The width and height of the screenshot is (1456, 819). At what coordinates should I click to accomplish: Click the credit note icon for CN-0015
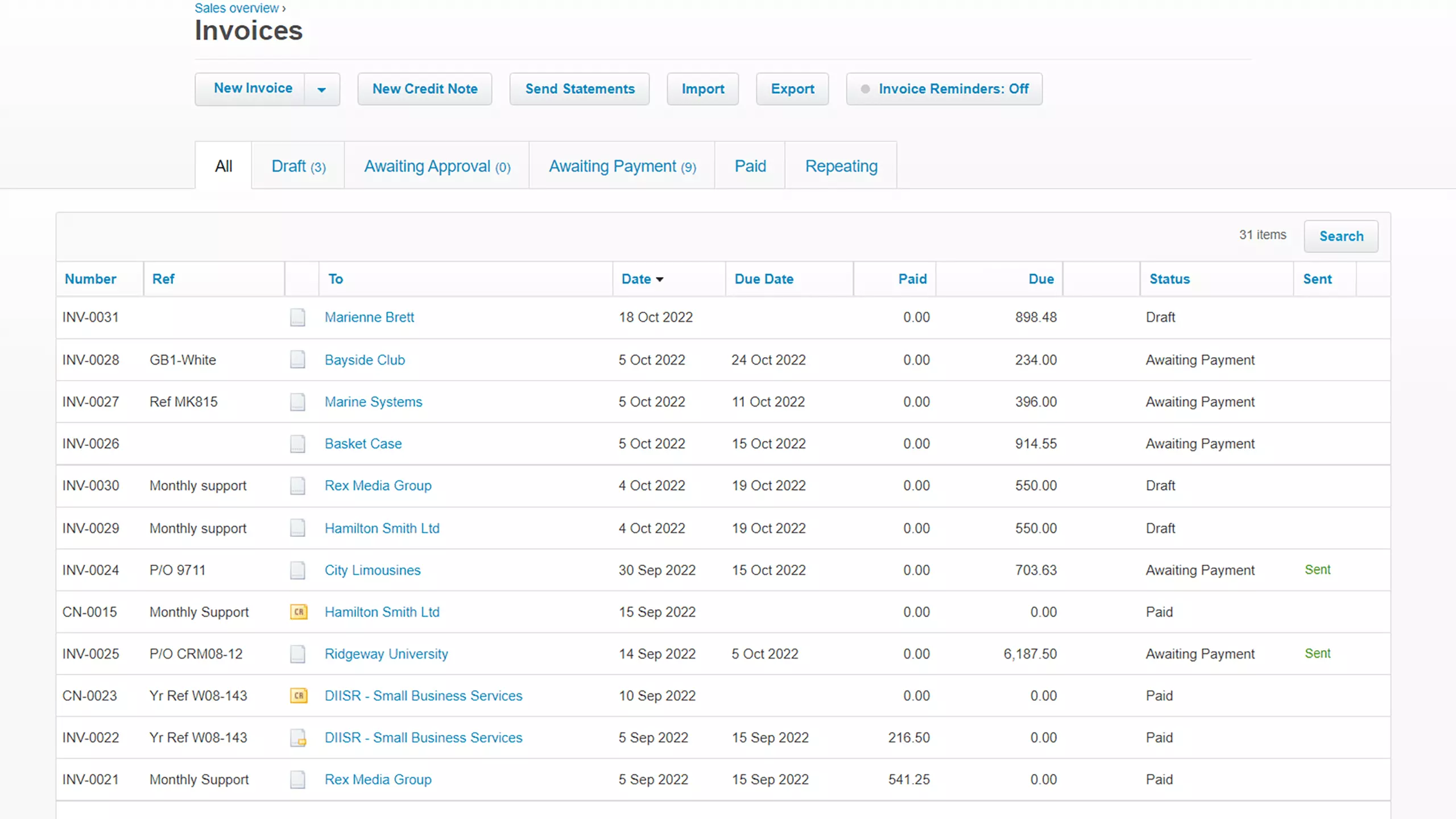point(299,612)
